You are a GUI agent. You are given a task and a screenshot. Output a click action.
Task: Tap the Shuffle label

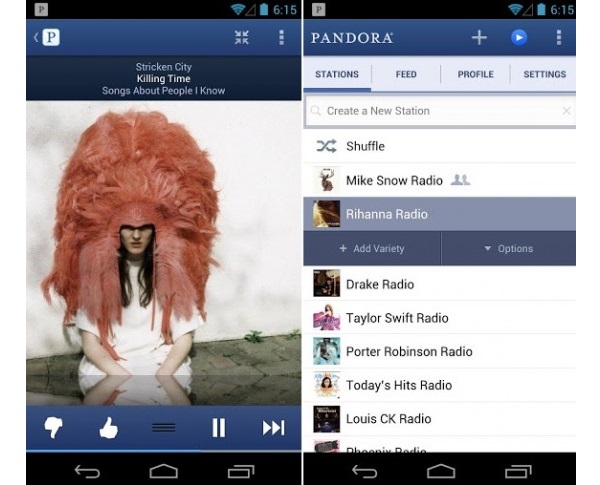(365, 146)
